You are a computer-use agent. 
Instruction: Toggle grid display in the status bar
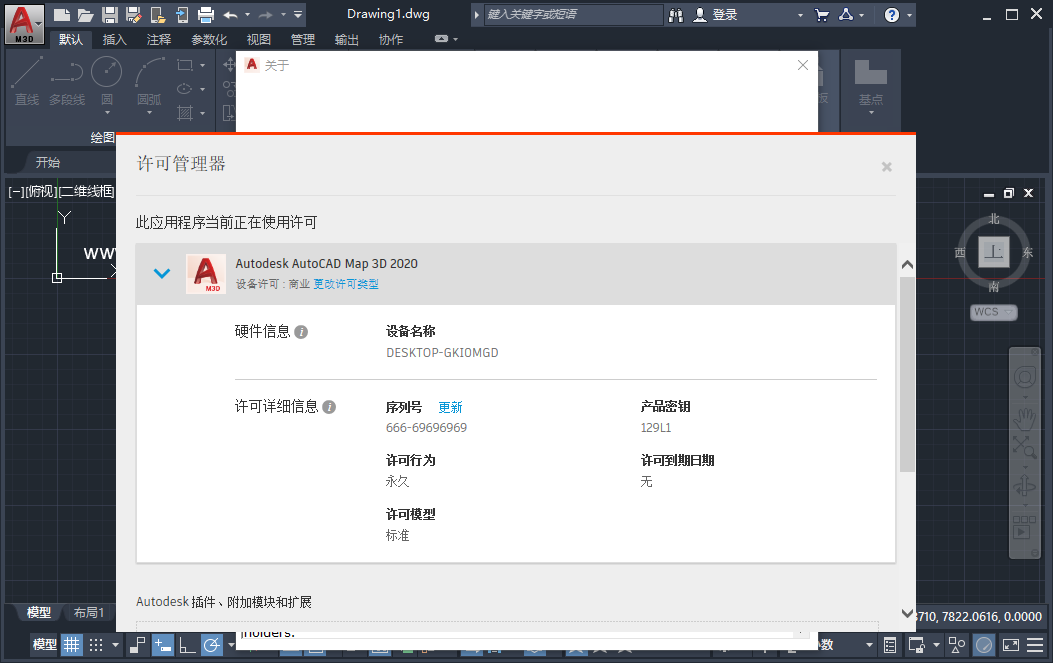[72, 645]
